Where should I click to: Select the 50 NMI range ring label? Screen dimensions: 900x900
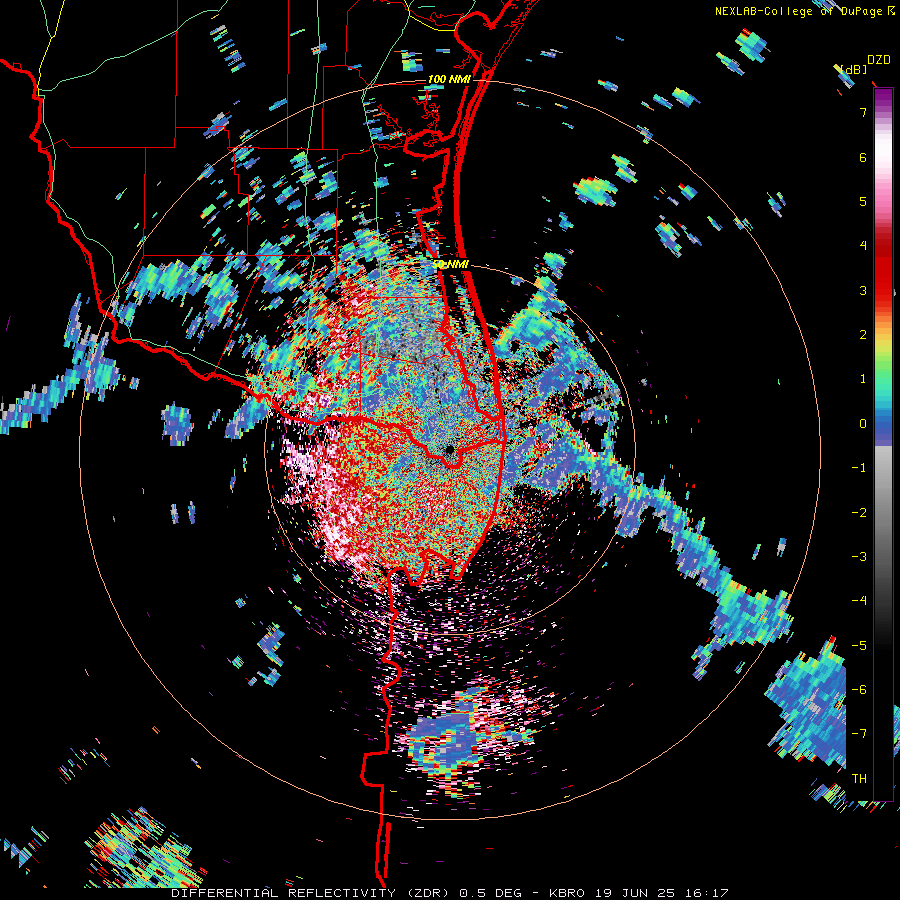[x=451, y=265]
